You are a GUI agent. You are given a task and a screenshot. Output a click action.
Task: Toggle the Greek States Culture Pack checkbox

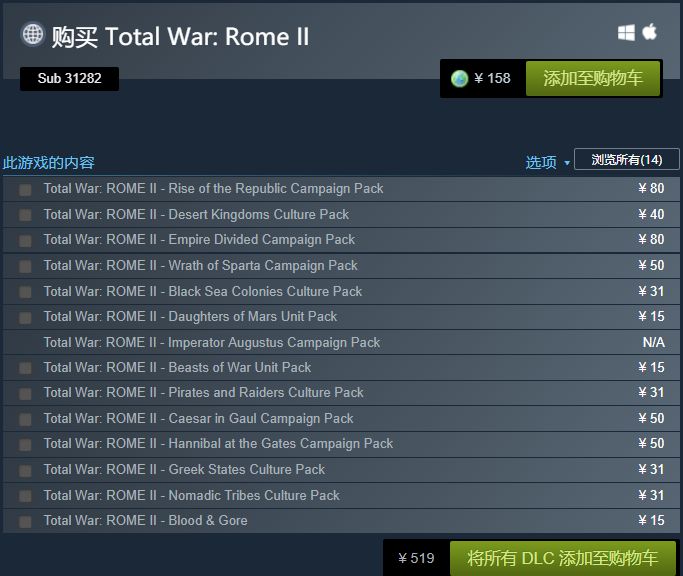[24, 470]
